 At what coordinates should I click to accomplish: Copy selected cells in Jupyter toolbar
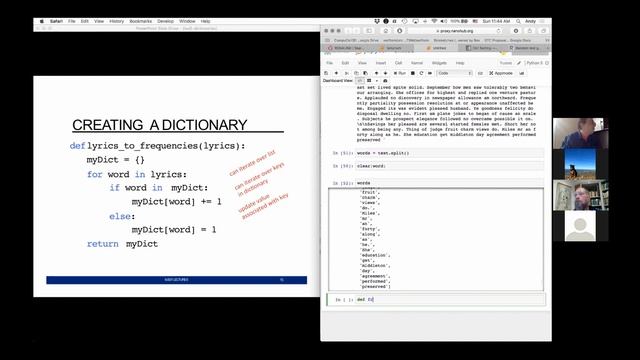pos(356,73)
